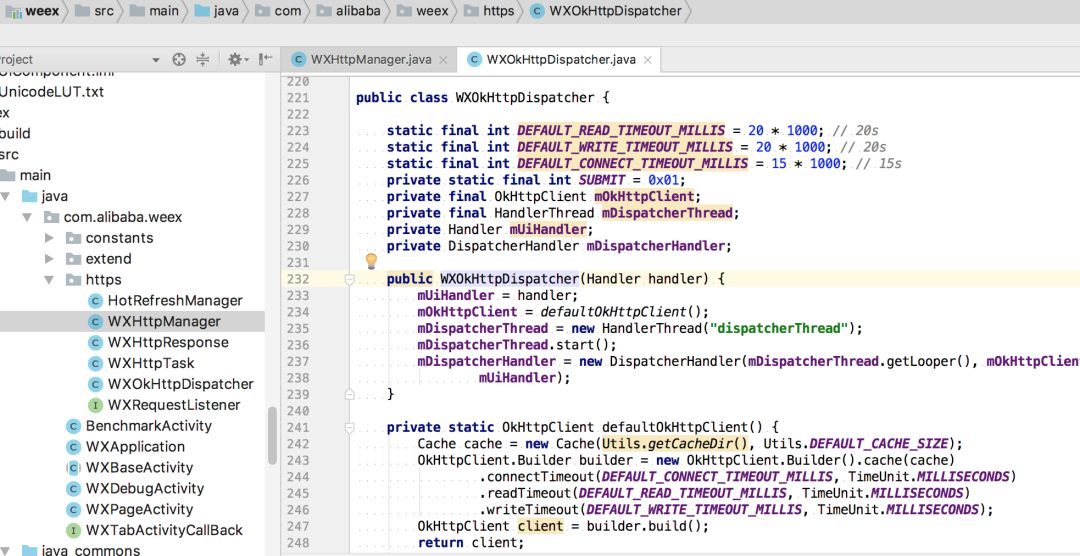Select WXRequestListener interface in the tree
The height and width of the screenshot is (556, 1080).
(x=174, y=405)
